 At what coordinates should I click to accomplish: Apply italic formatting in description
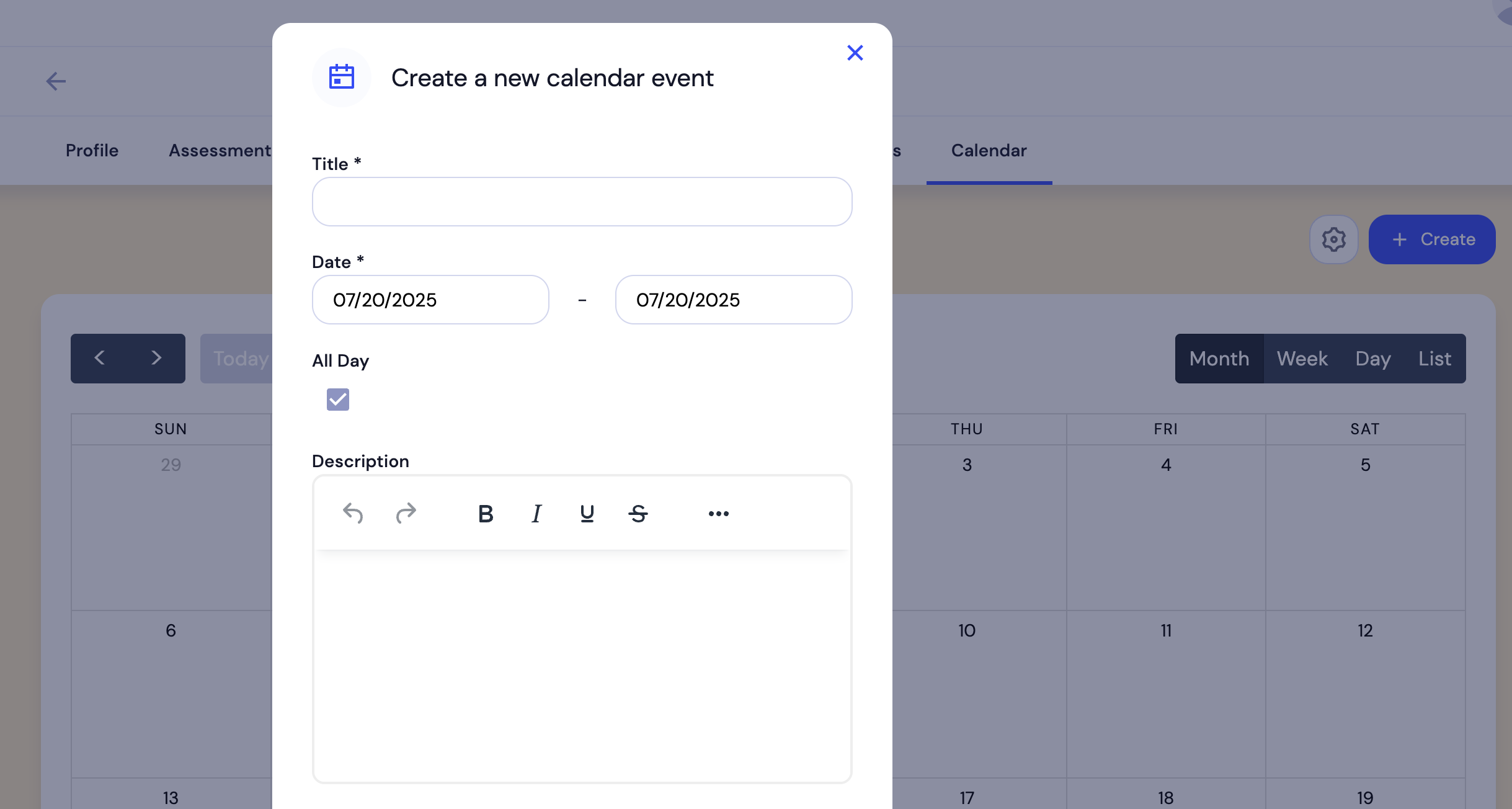click(536, 513)
